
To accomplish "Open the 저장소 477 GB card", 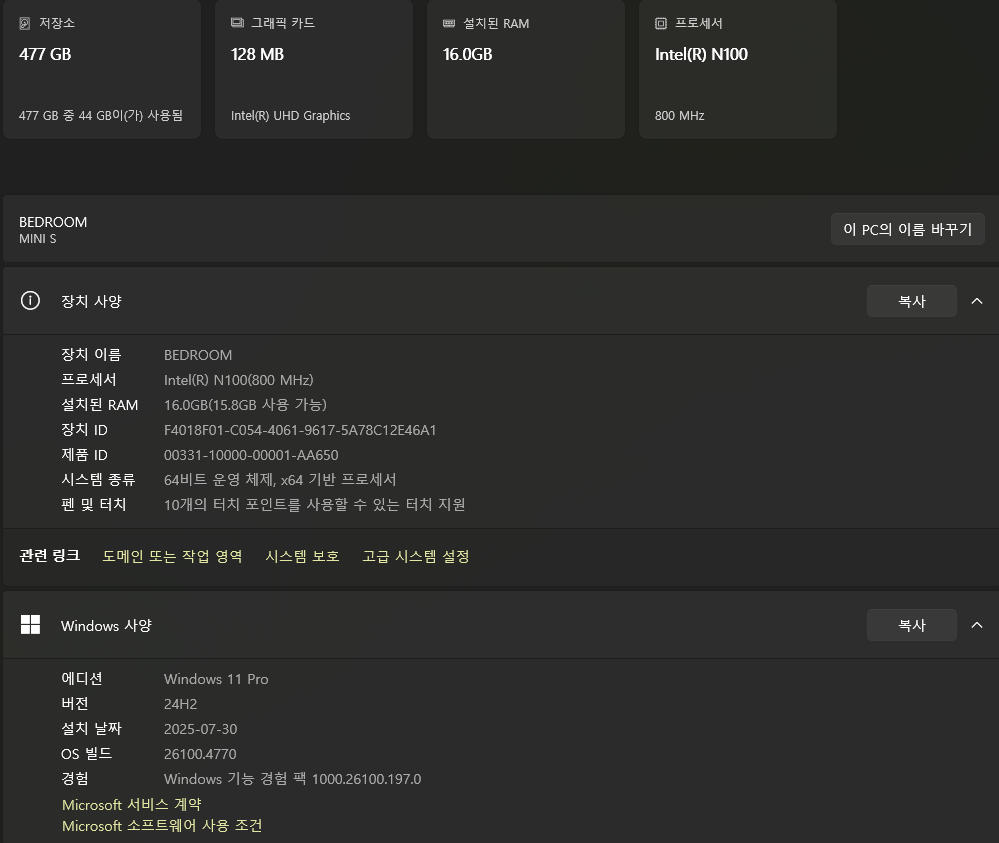I will [x=102, y=69].
